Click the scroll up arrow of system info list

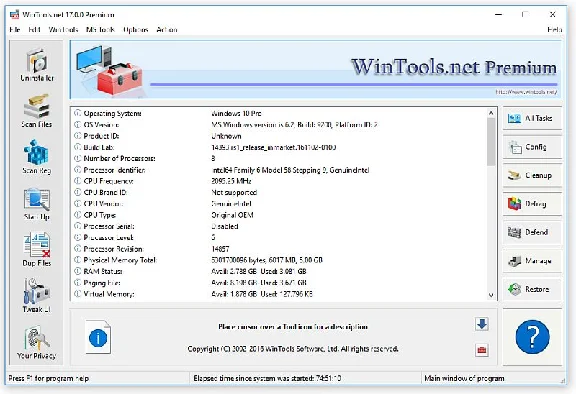pyautogui.click(x=491, y=113)
